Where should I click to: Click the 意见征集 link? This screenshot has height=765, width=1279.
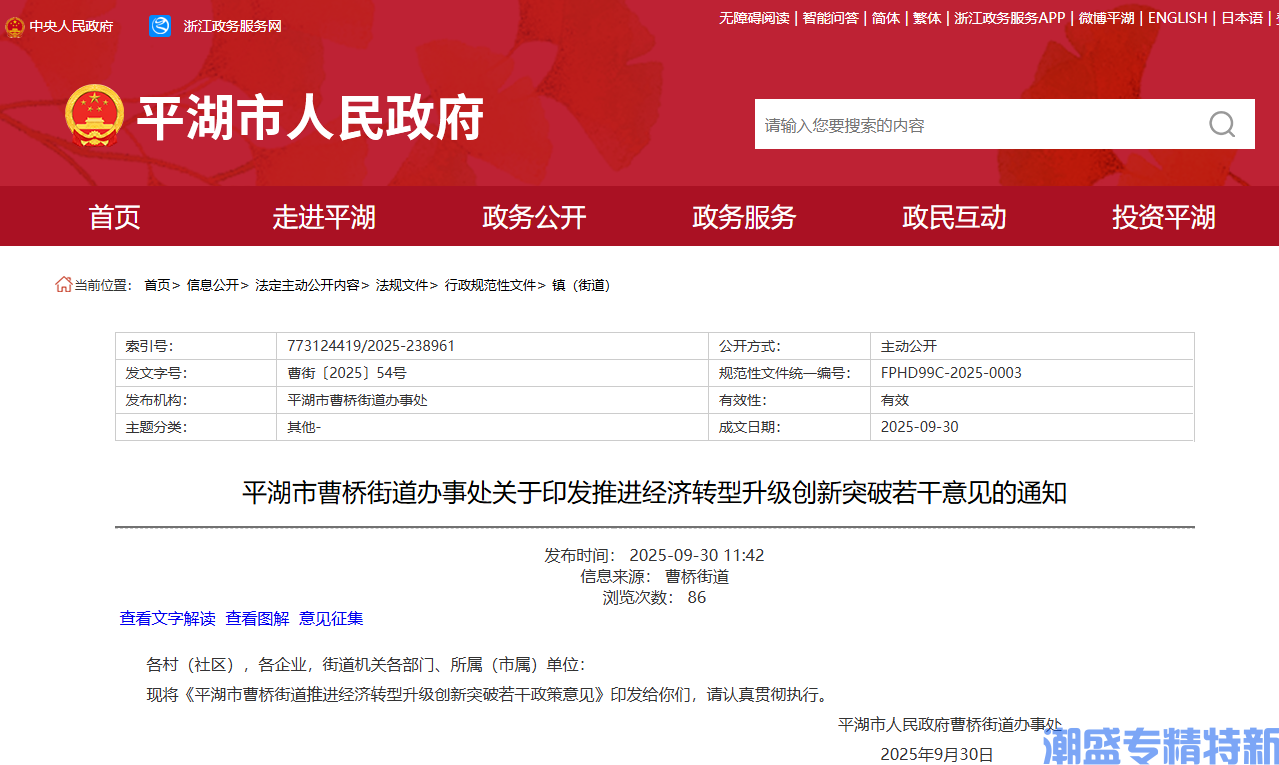[331, 619]
